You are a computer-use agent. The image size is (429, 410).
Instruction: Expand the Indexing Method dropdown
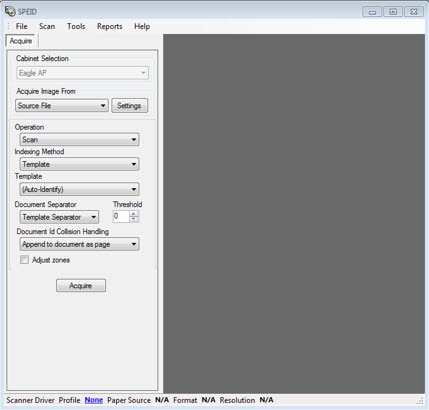tap(79, 164)
